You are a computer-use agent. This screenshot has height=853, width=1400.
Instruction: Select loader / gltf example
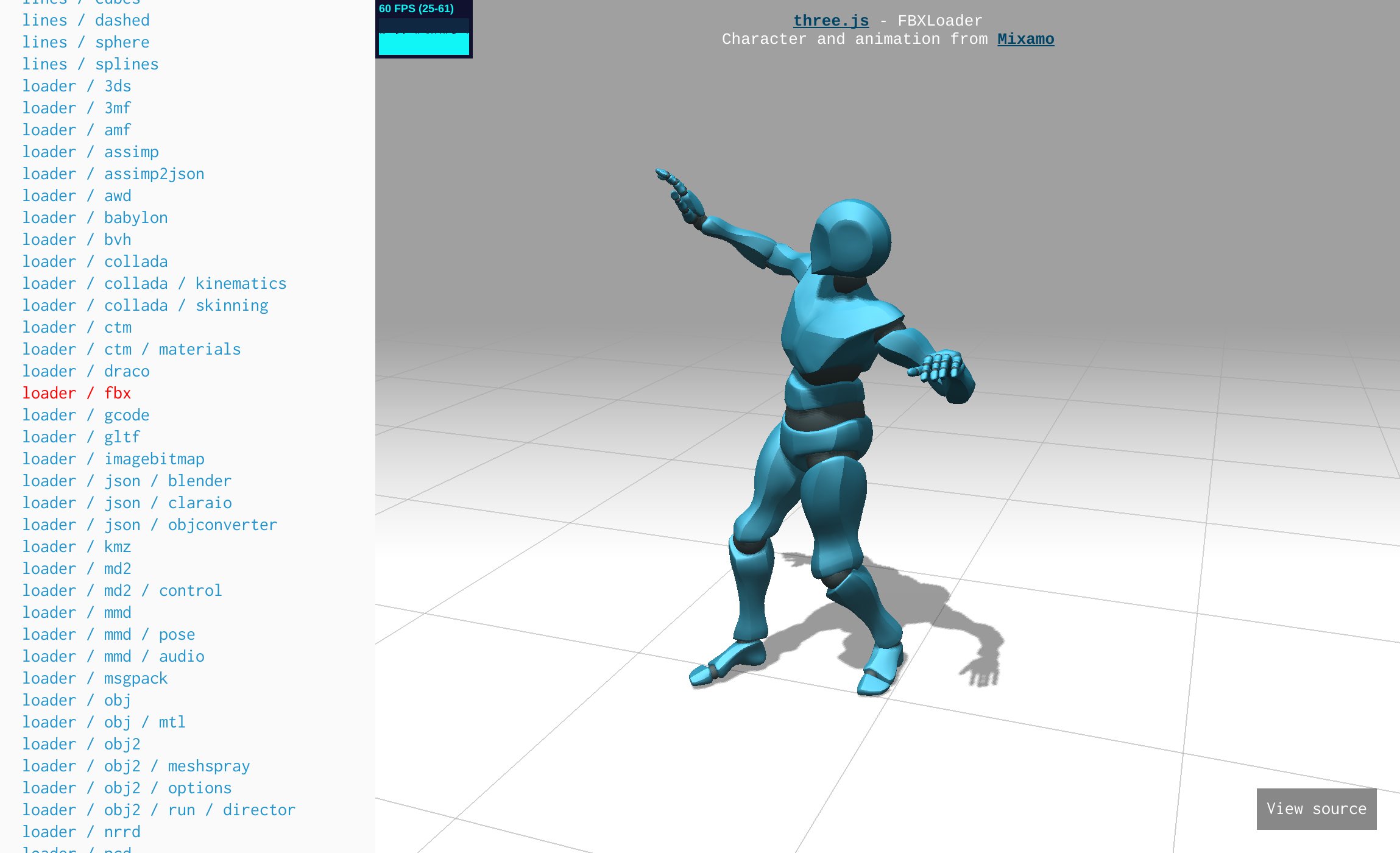(81, 437)
